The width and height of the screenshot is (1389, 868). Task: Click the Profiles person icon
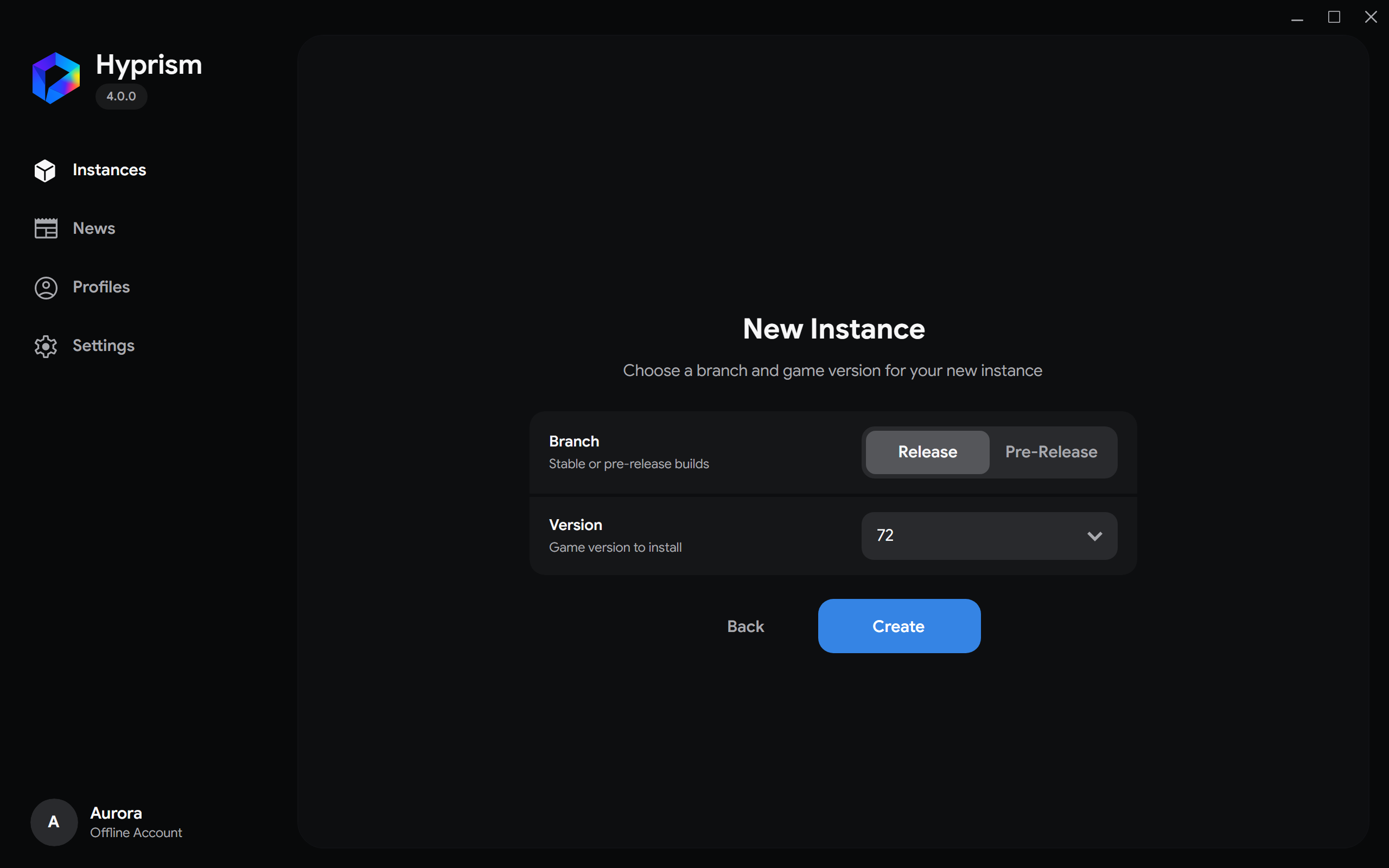point(46,288)
